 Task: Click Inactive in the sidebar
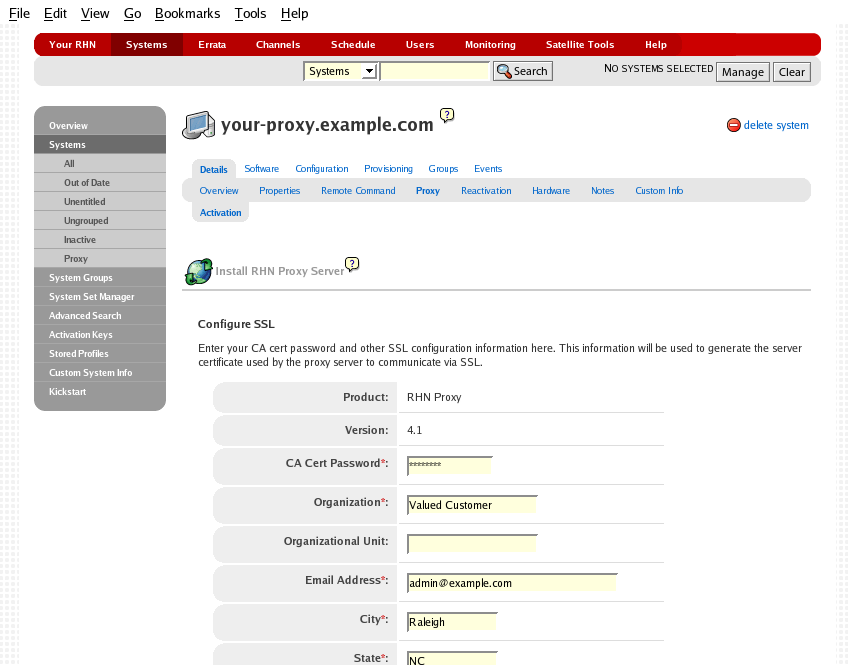coord(100,240)
